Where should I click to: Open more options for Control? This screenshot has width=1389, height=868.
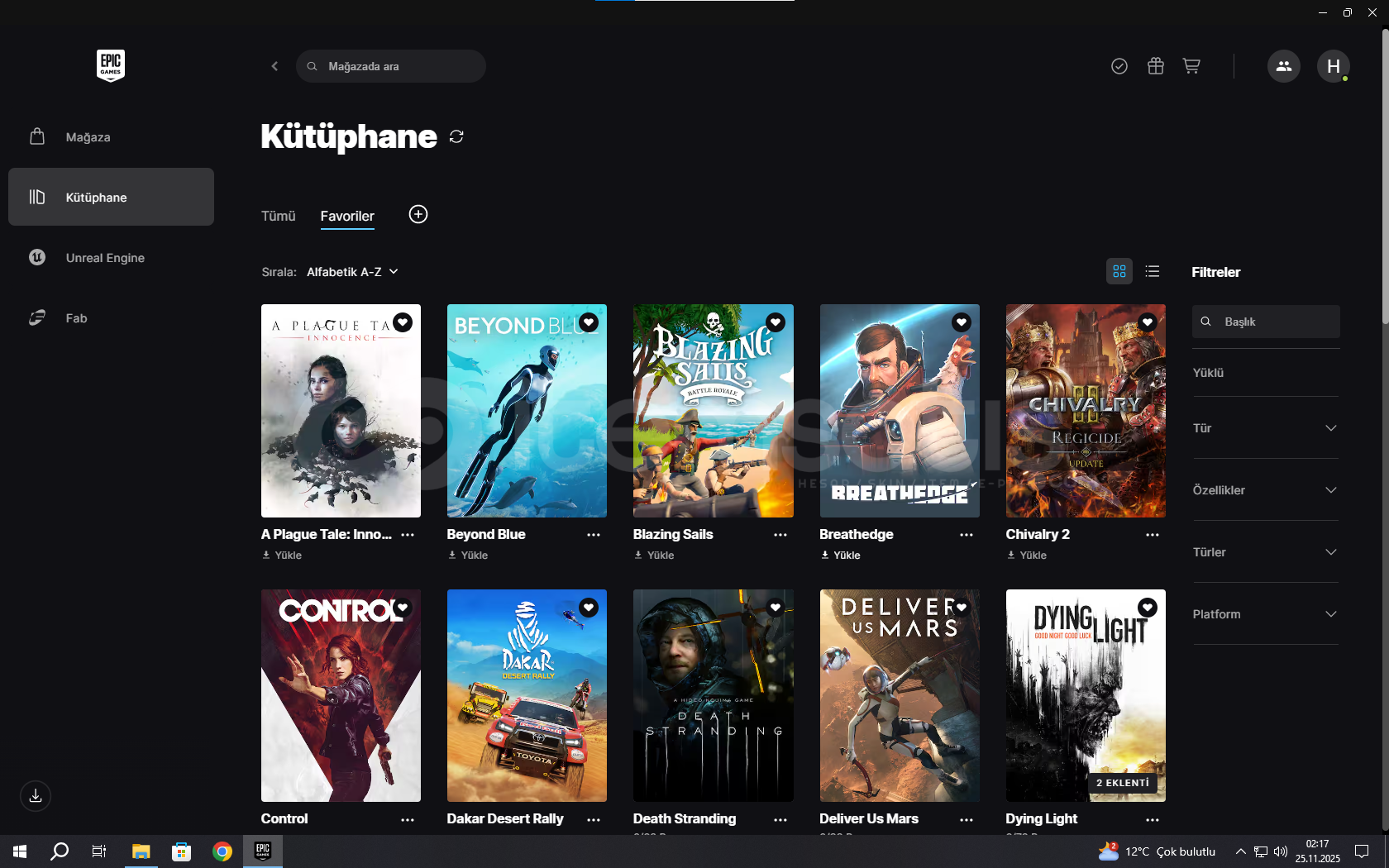click(x=408, y=820)
